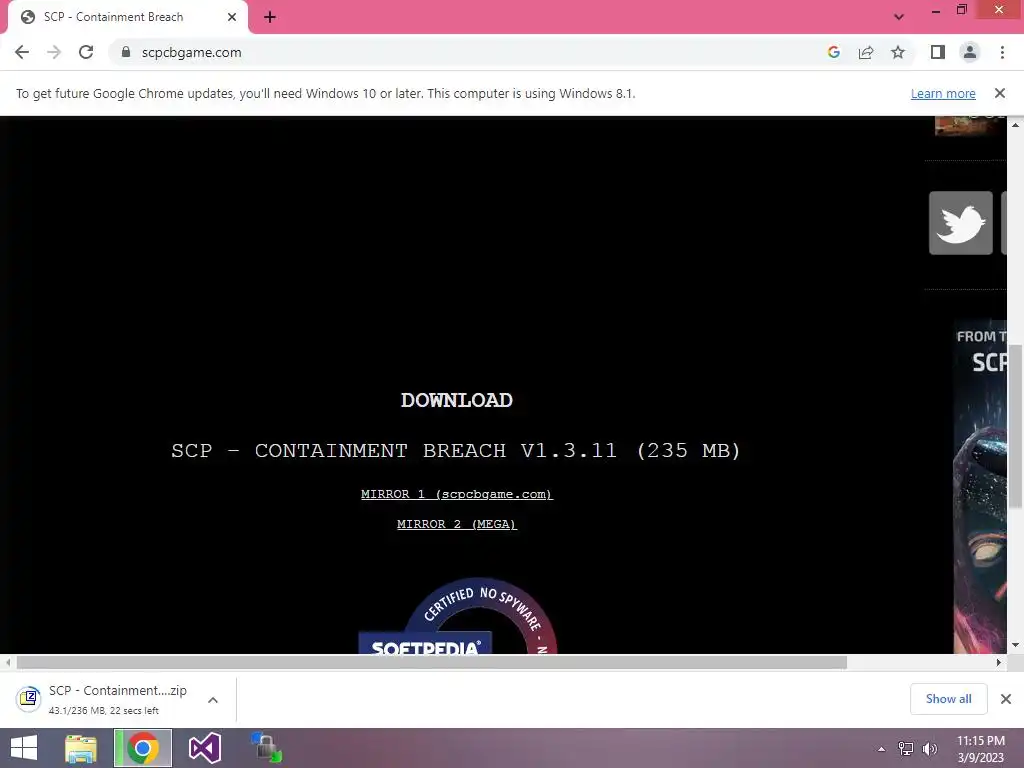The height and width of the screenshot is (768, 1024).
Task: Show hidden system tray icons
Action: tap(882, 749)
